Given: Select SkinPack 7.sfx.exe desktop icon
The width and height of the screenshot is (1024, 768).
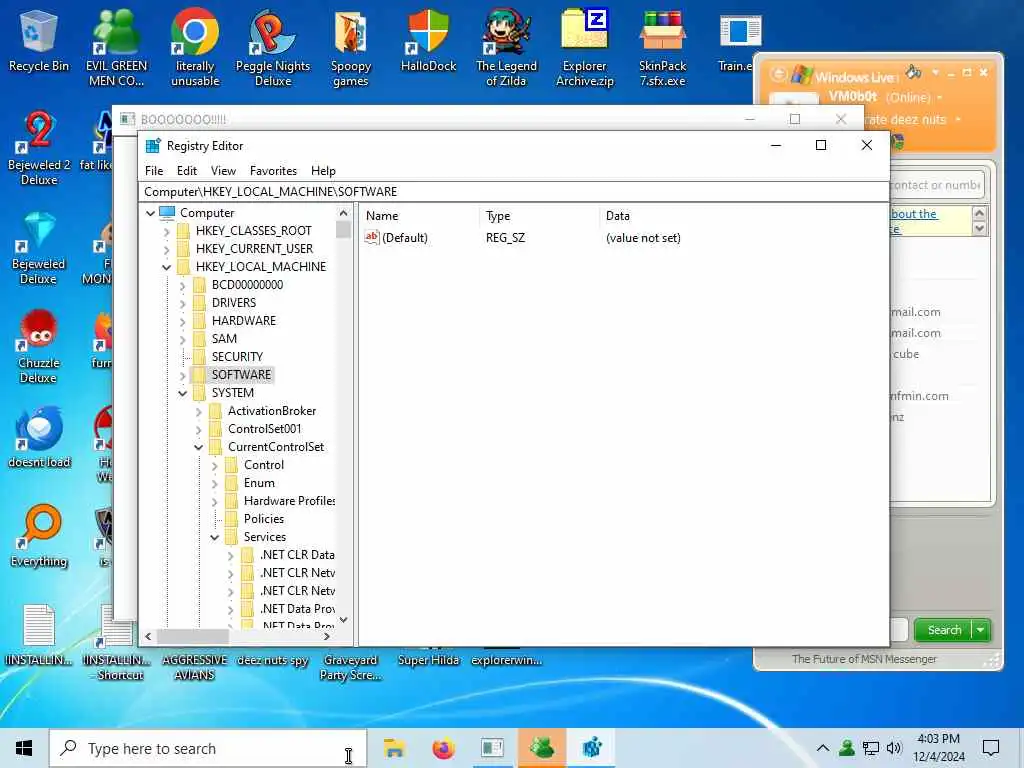Looking at the screenshot, I should point(662,47).
